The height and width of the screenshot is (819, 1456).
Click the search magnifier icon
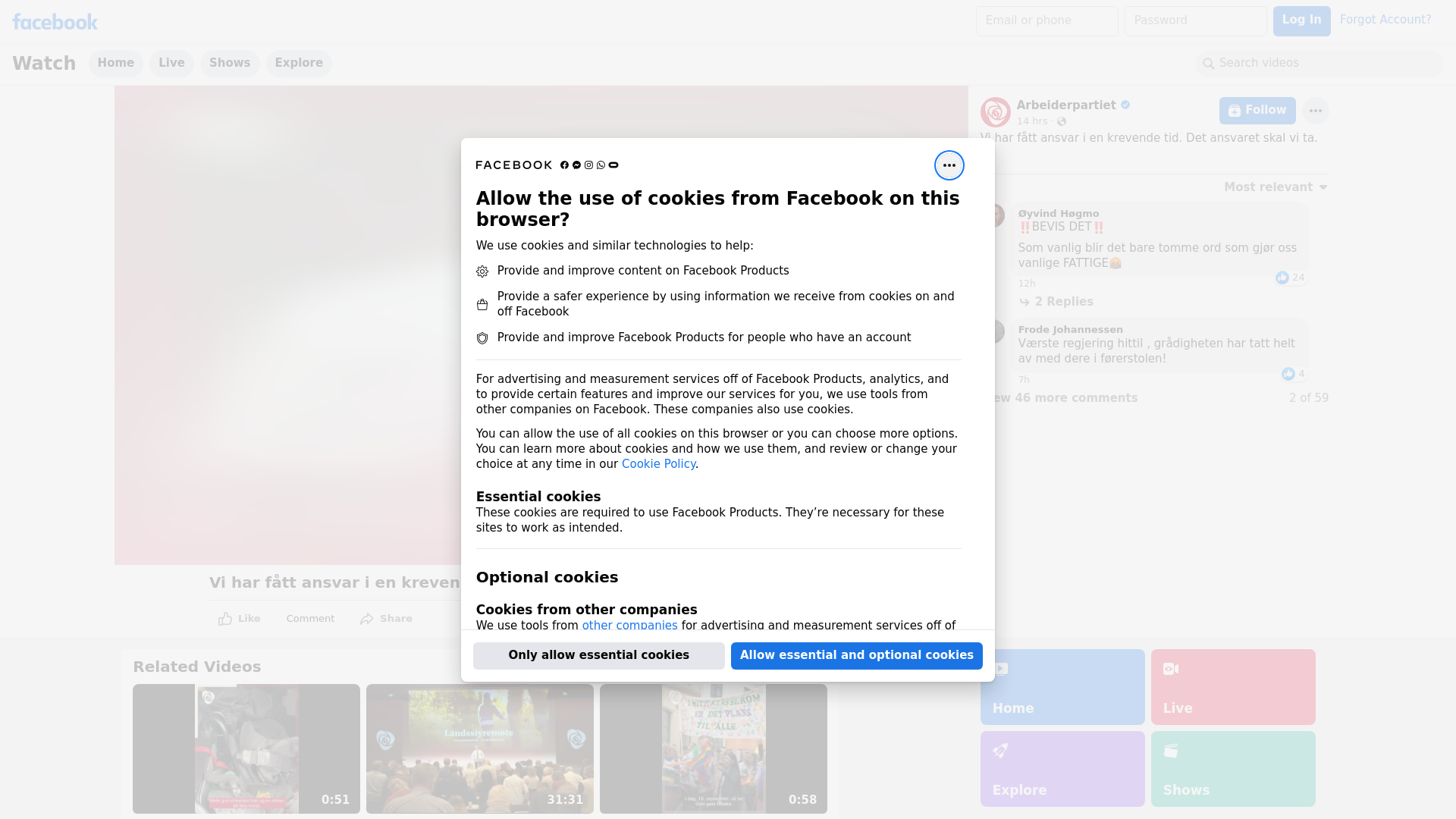(x=1209, y=64)
